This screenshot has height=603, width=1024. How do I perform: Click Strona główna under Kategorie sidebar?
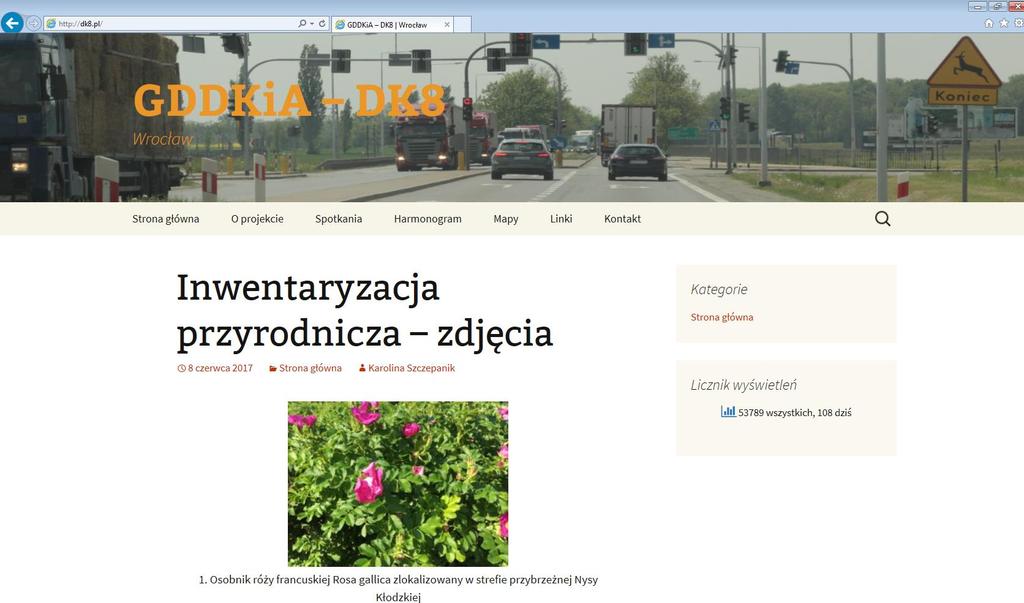pos(722,317)
